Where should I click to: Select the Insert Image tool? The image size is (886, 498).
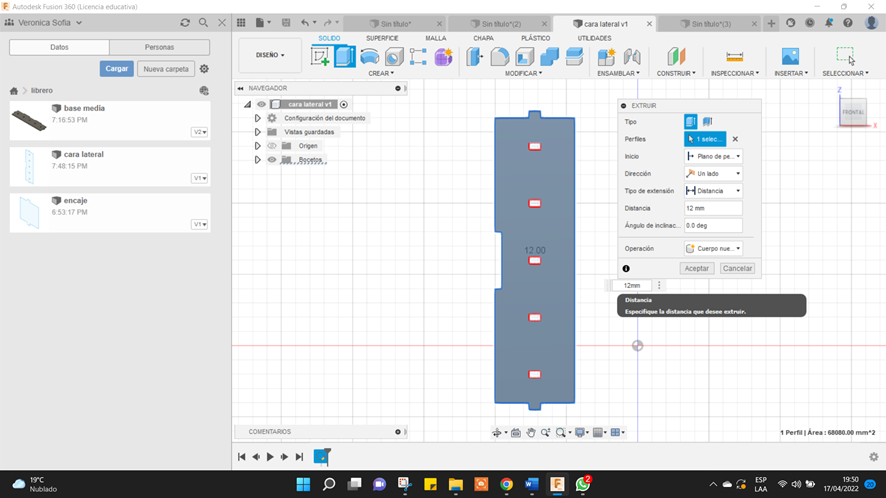pos(791,57)
